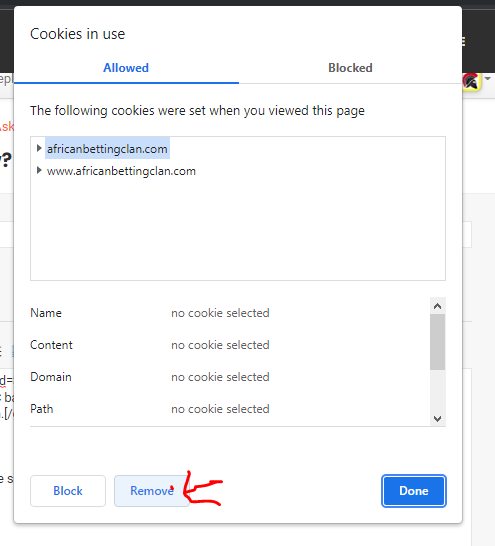Click the Block button
495x546 pixels.
[68, 491]
